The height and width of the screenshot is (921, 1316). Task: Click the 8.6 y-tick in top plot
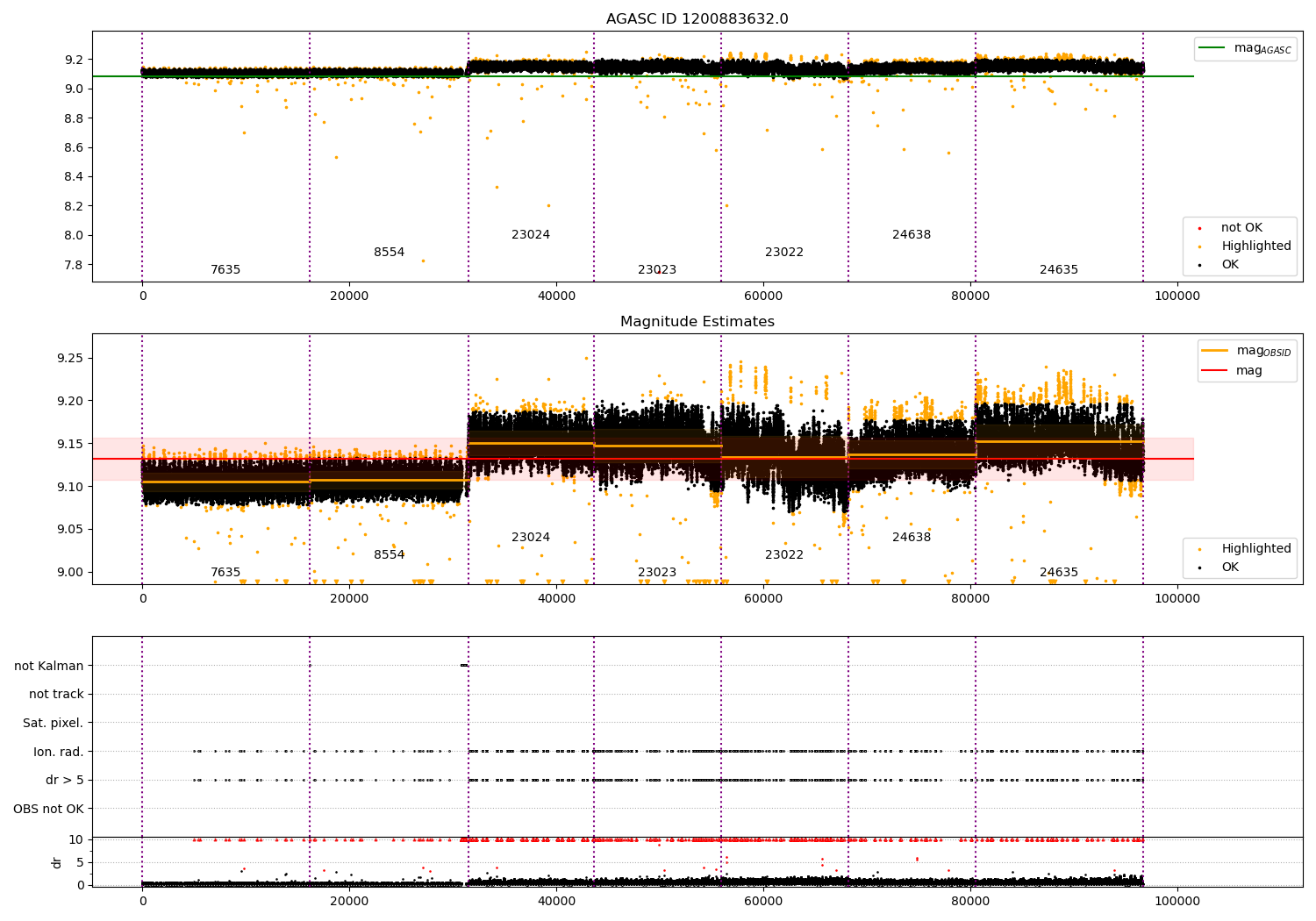[74, 147]
